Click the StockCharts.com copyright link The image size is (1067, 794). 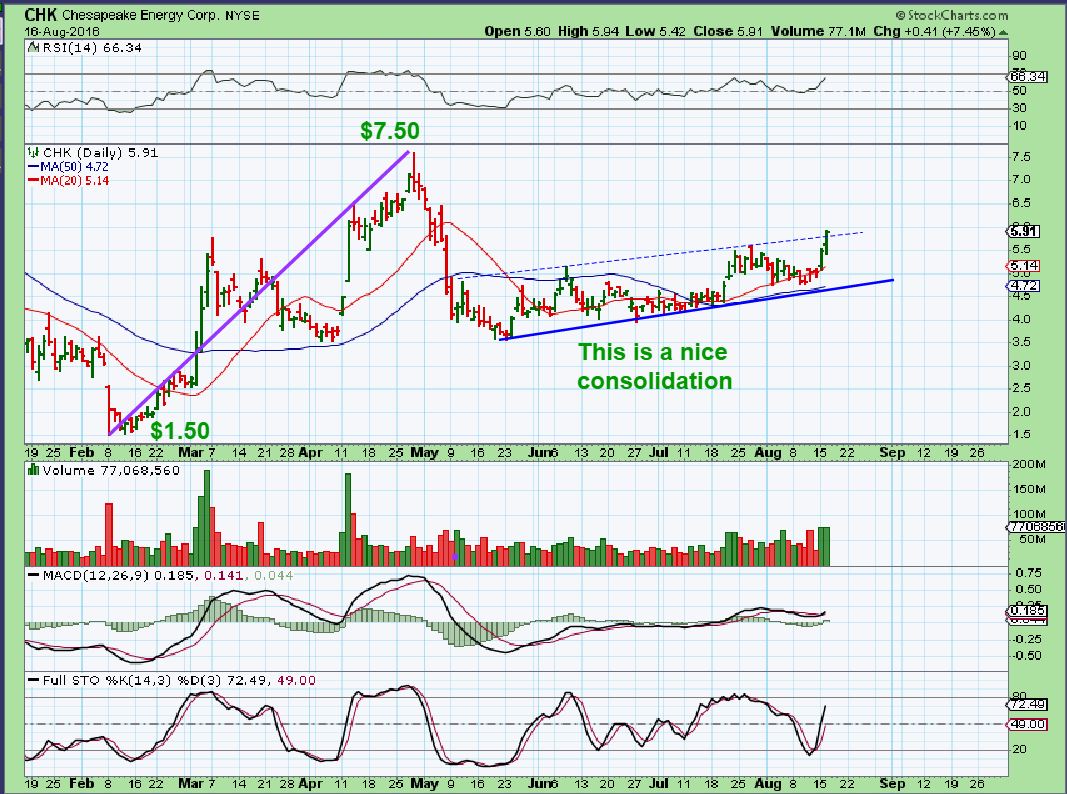pyautogui.click(x=952, y=15)
